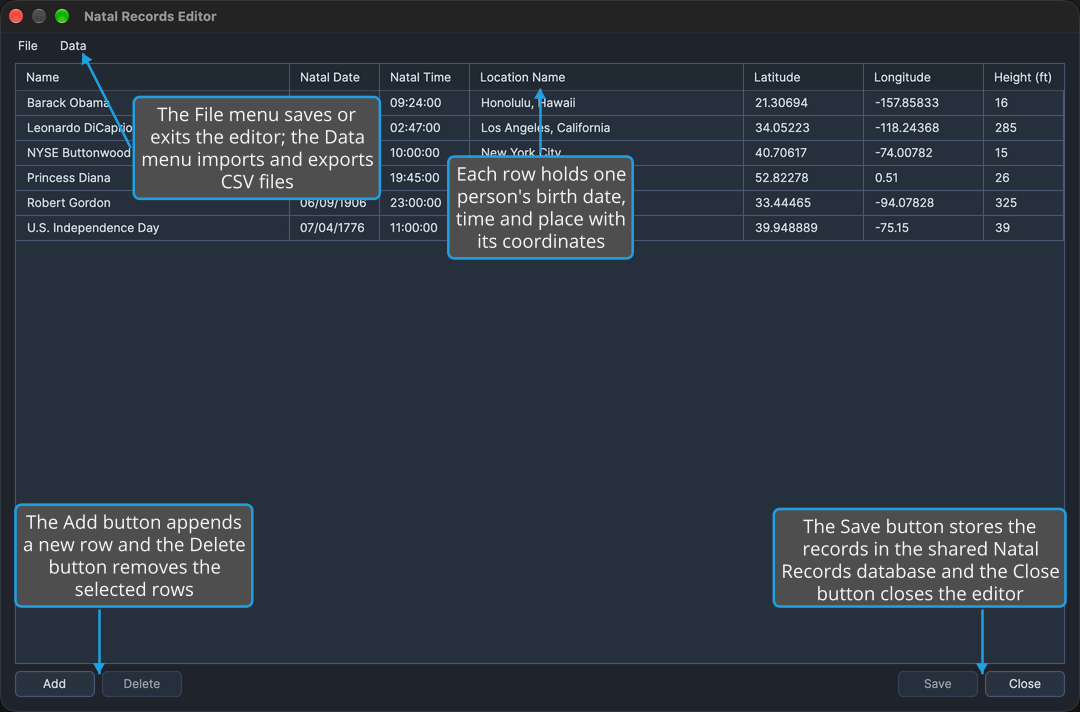Click the latitude 21.30694 cell
Image resolution: width=1080 pixels, height=712 pixels.
pos(803,103)
